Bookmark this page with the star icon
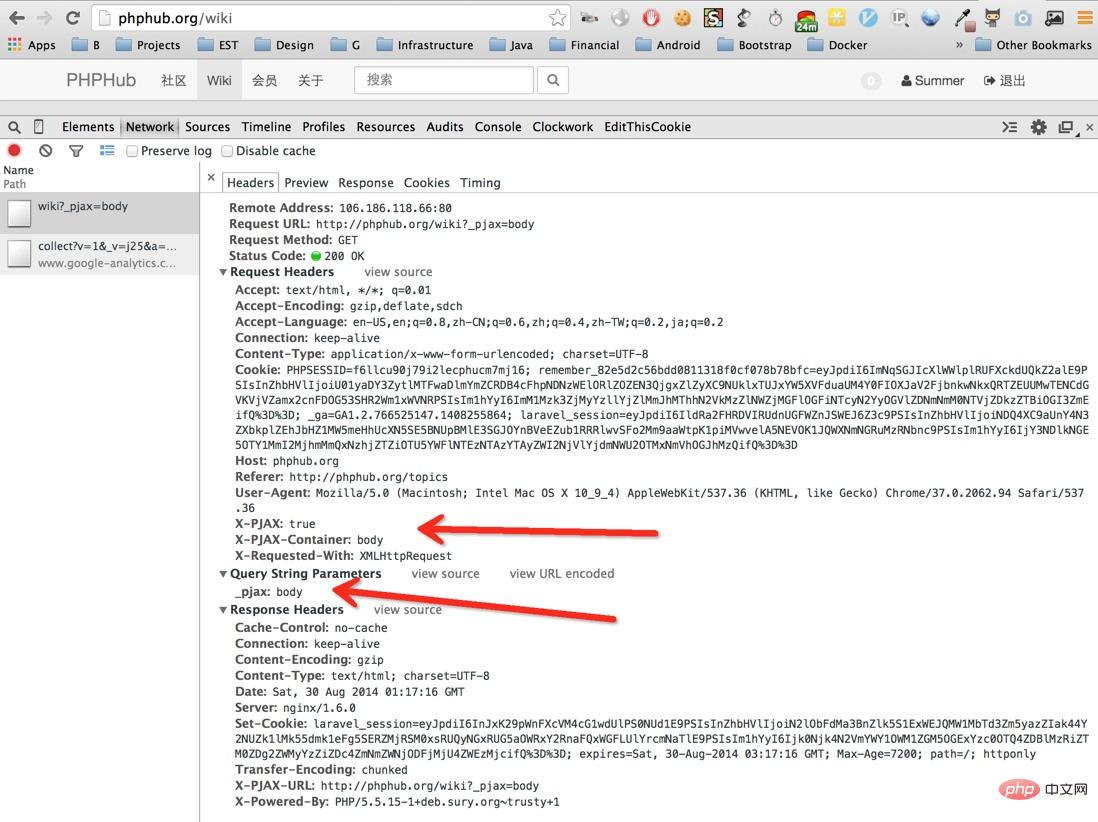The width and height of the screenshot is (1098, 822). click(557, 18)
